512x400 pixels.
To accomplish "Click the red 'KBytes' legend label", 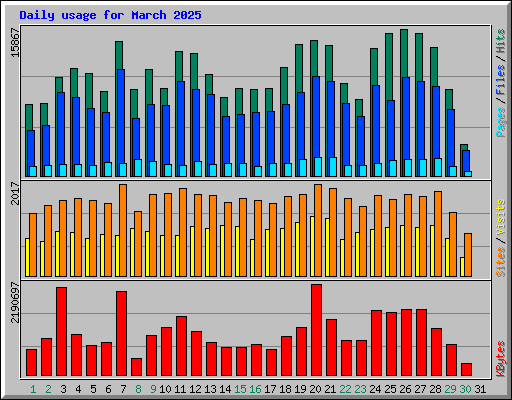I will coord(500,359).
